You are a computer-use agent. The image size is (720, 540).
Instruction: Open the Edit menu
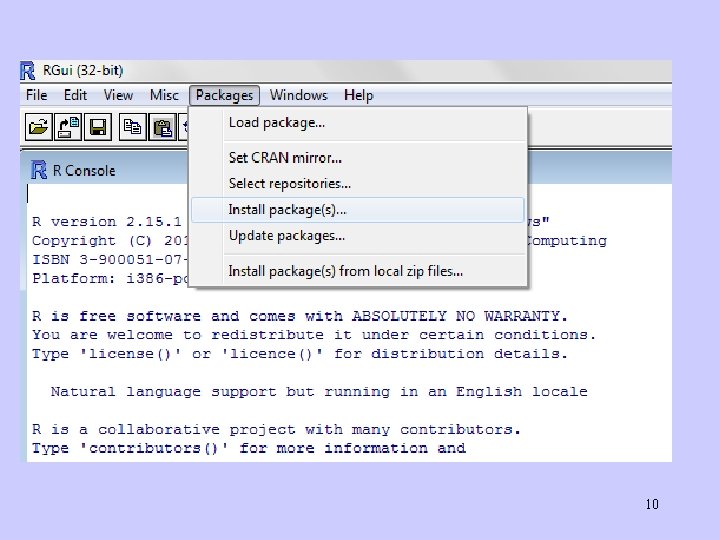[75, 95]
